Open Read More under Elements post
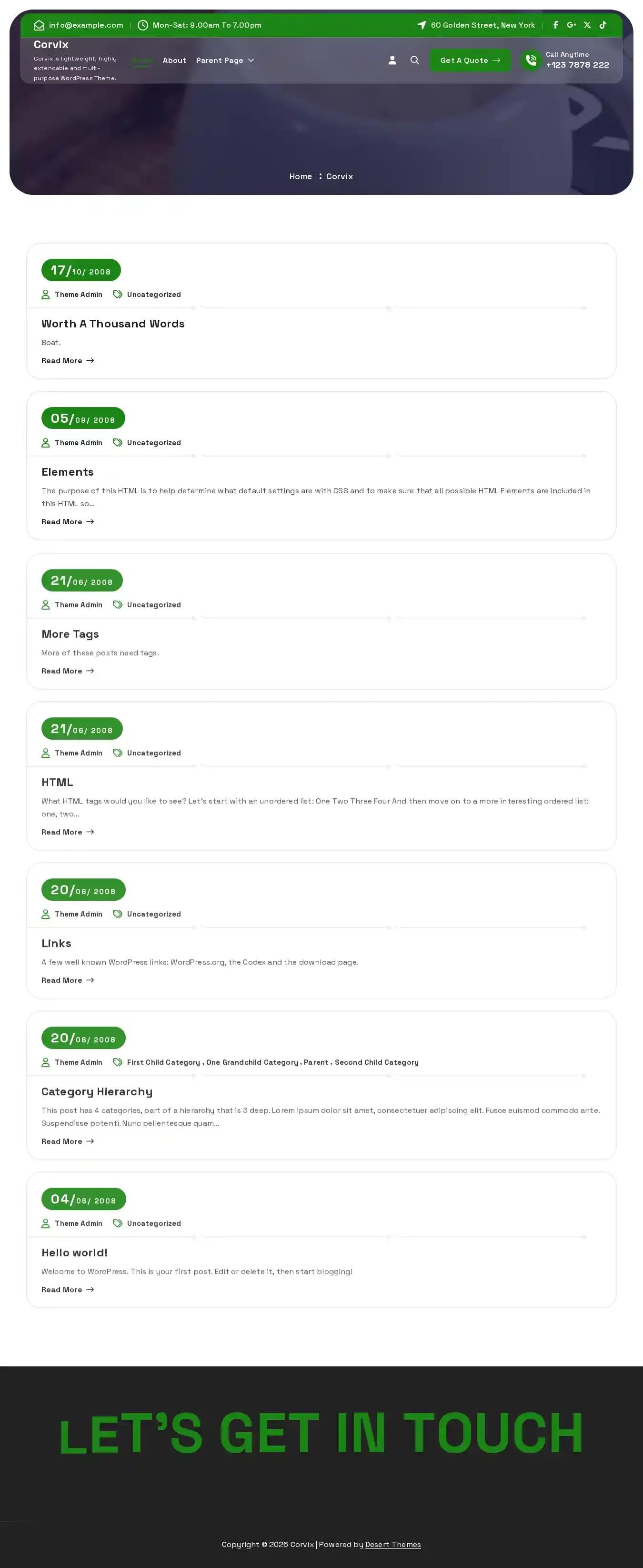Viewport: 643px width, 1568px height. click(68, 522)
